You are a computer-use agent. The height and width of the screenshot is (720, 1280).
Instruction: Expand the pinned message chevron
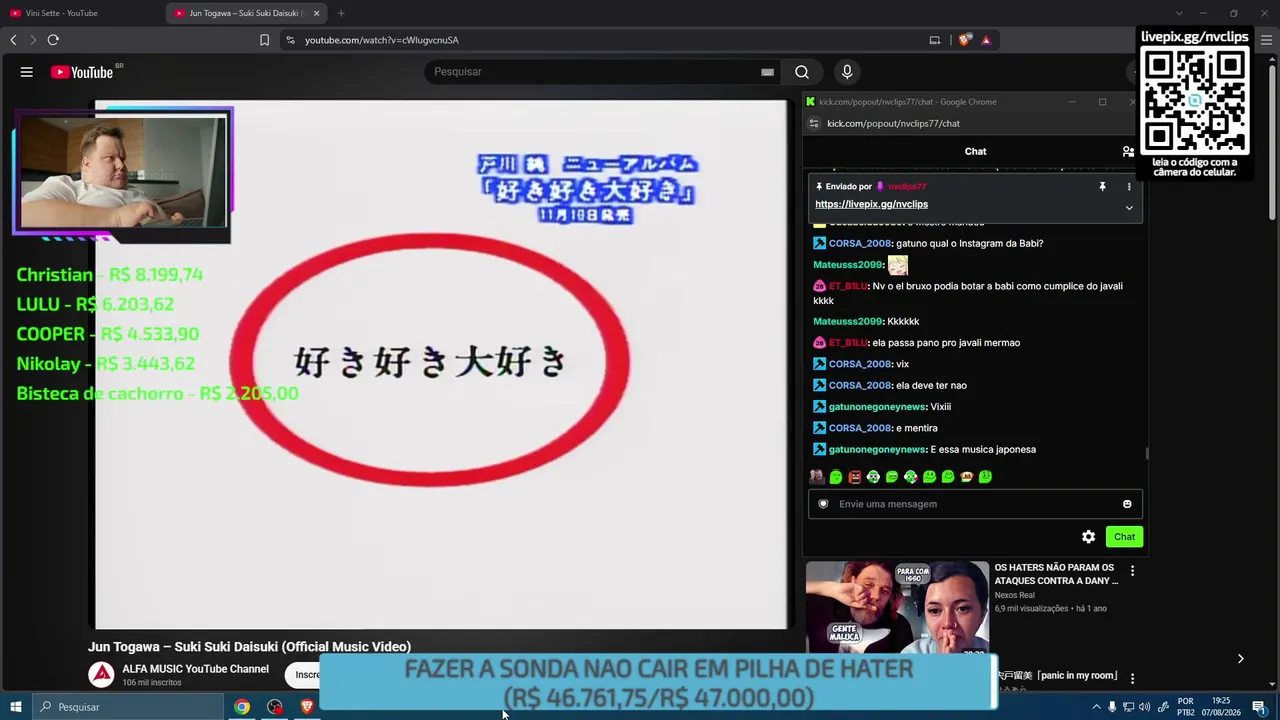point(1129,208)
